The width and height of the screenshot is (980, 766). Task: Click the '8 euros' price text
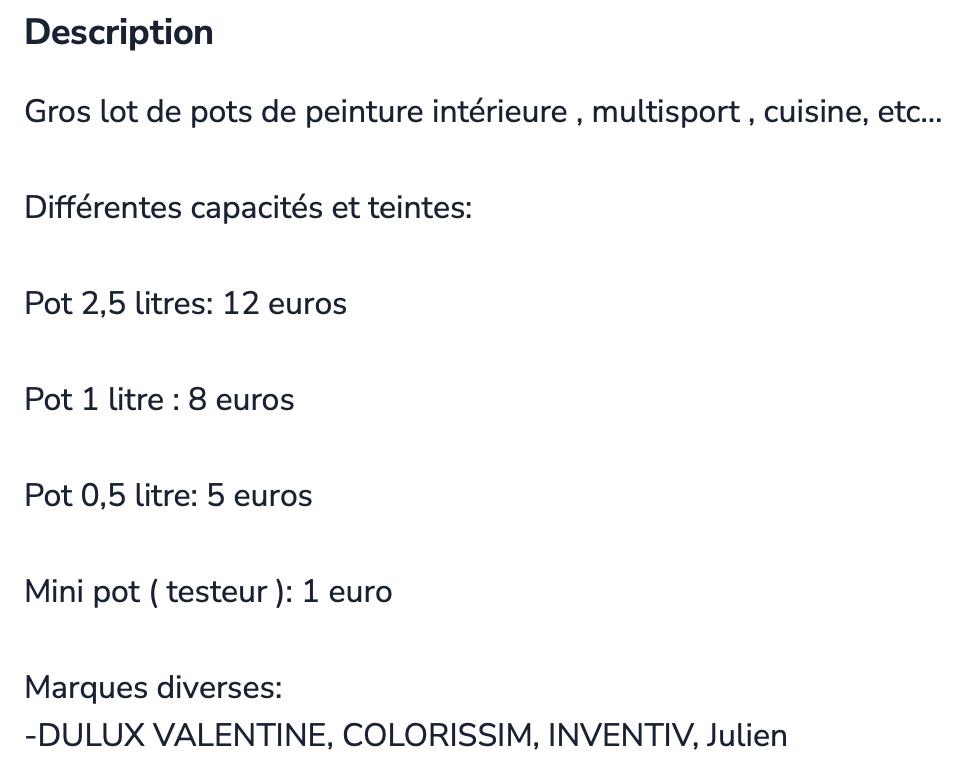[241, 399]
